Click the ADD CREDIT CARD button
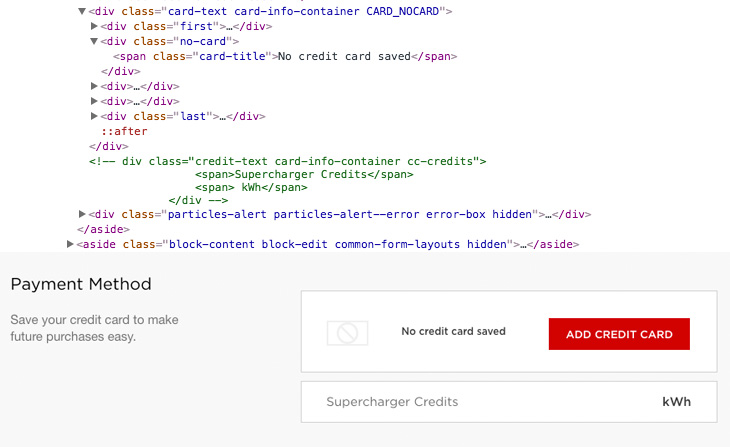The width and height of the screenshot is (730, 447). [619, 334]
